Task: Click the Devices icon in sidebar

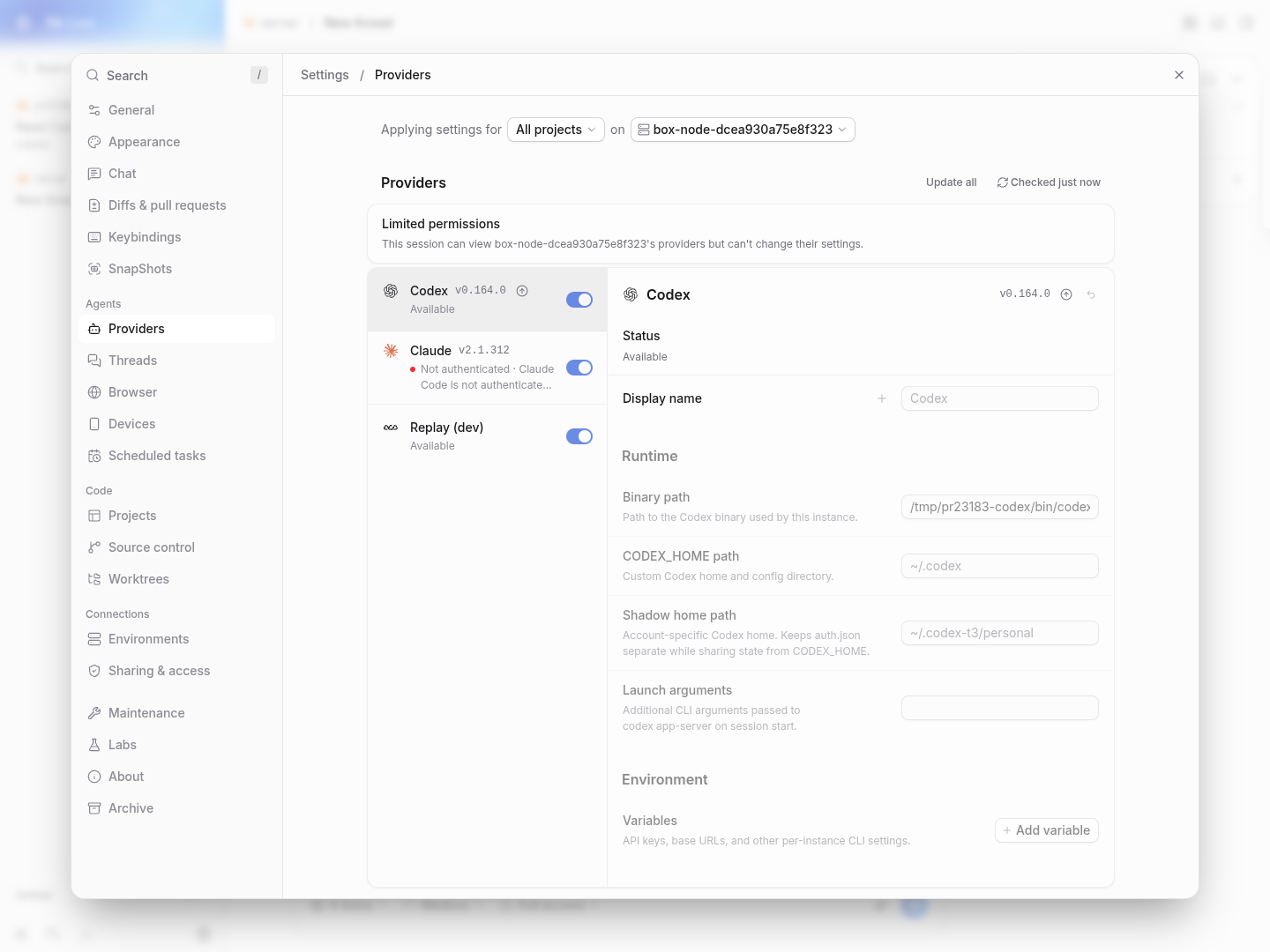Action: click(94, 424)
